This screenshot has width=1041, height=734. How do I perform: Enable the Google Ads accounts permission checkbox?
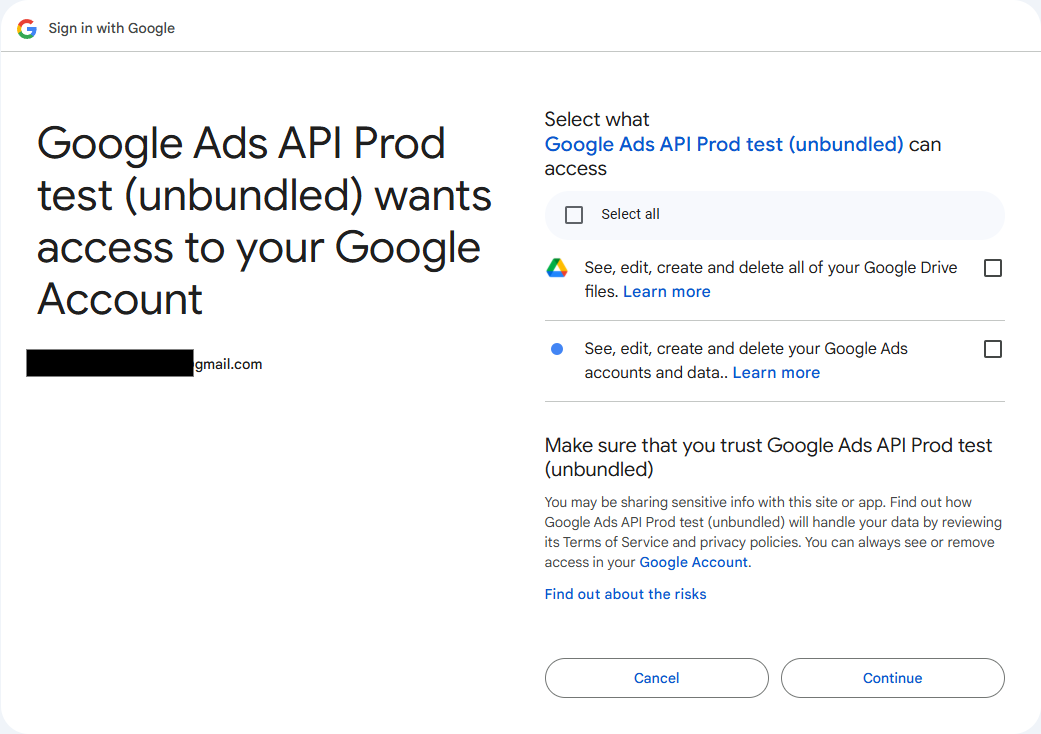coord(993,349)
